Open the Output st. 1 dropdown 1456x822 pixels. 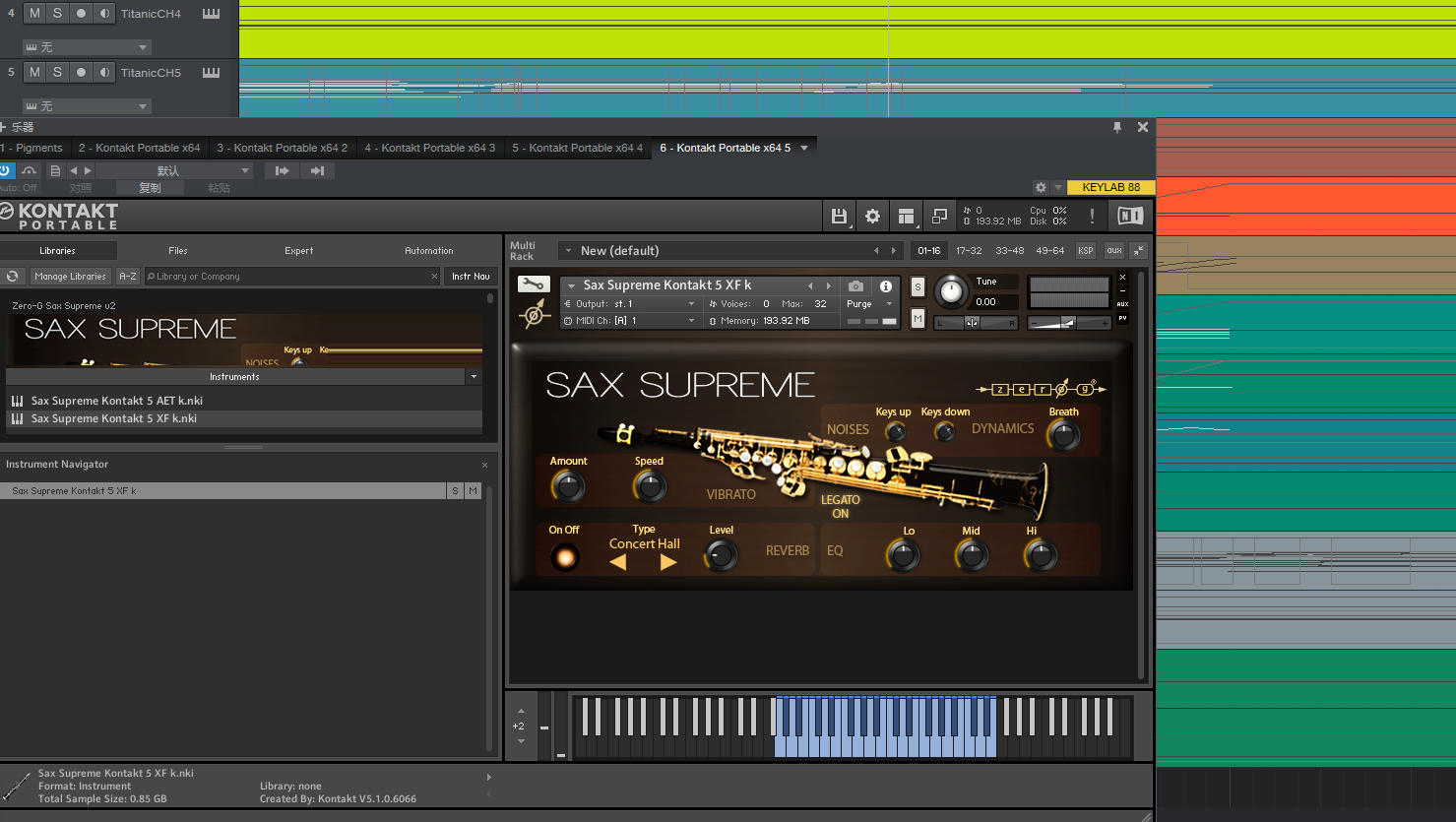coord(630,304)
